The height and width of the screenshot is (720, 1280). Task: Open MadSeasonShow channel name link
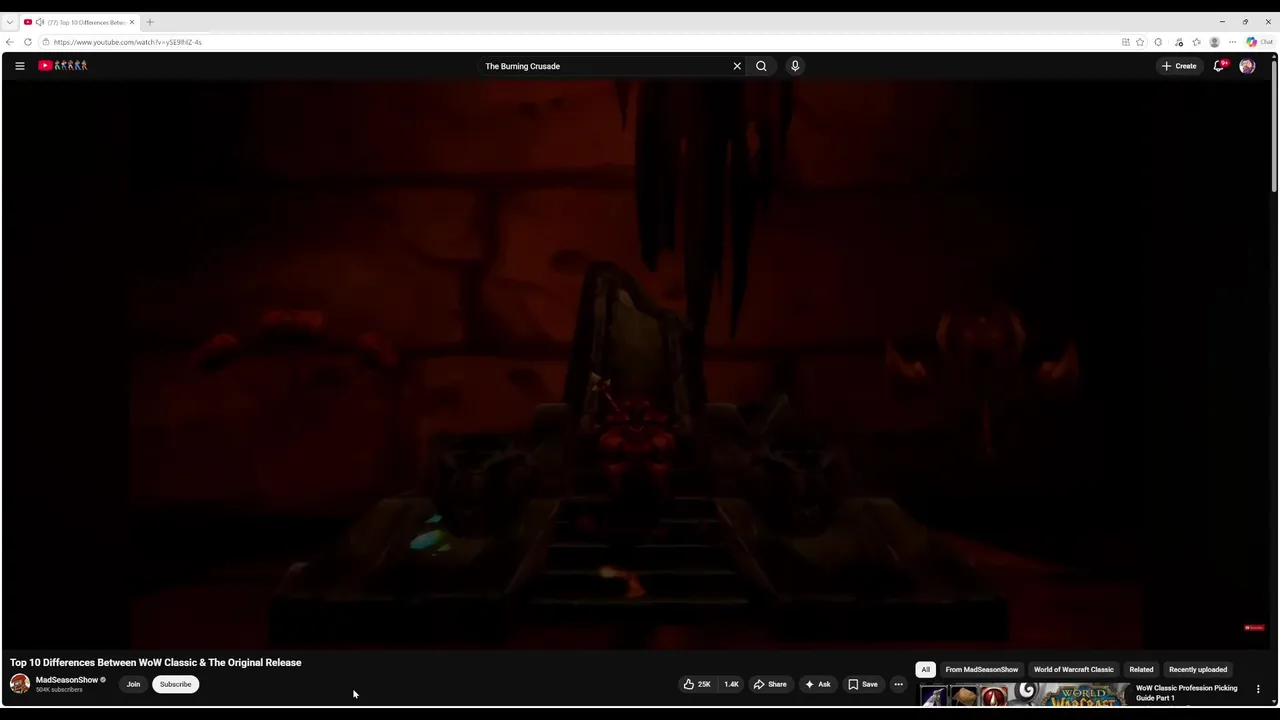[x=67, y=680]
